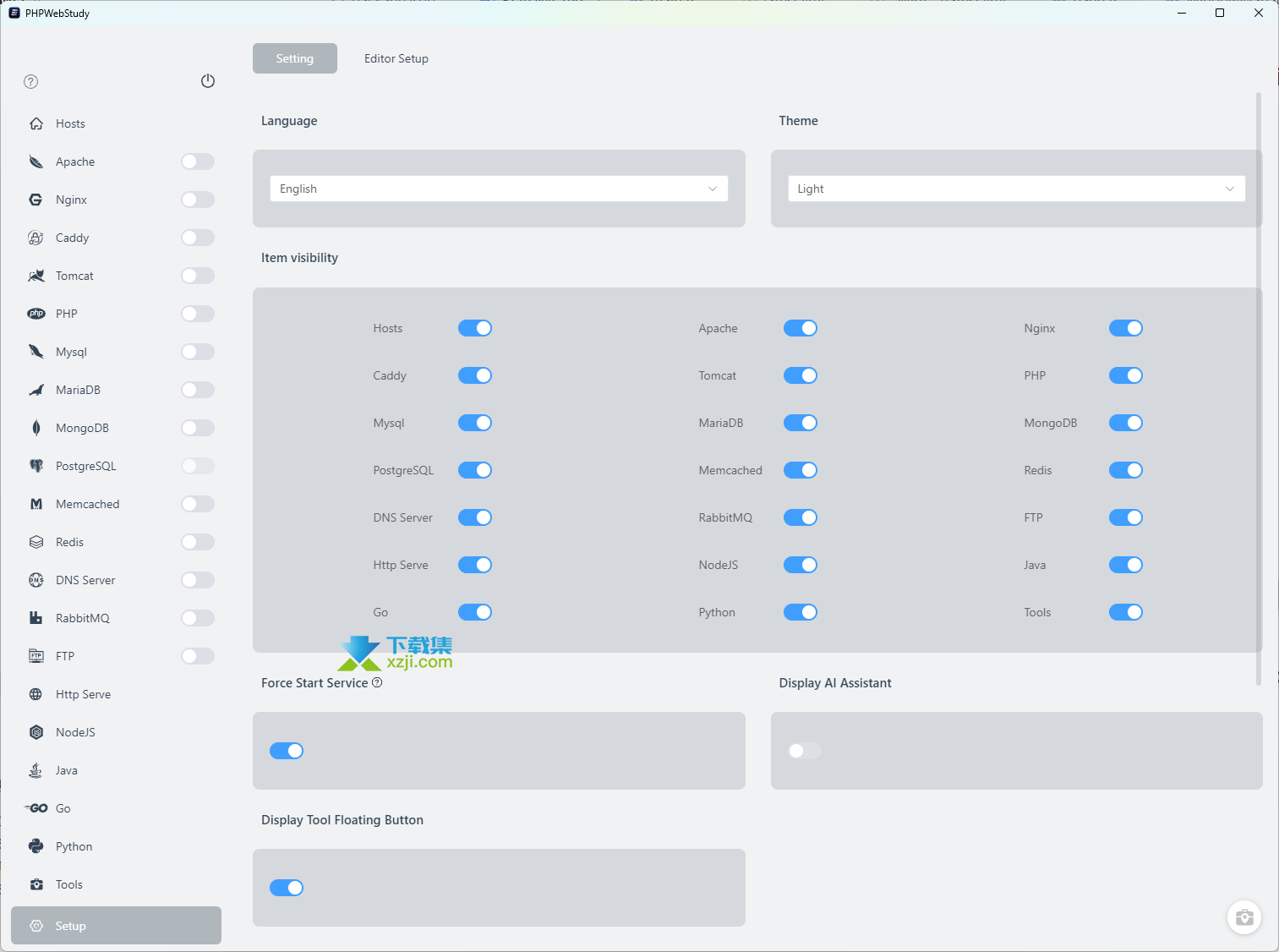Viewport: 1279px width, 952px height.
Task: Click the MariaDB seal icon
Action: (x=36, y=390)
